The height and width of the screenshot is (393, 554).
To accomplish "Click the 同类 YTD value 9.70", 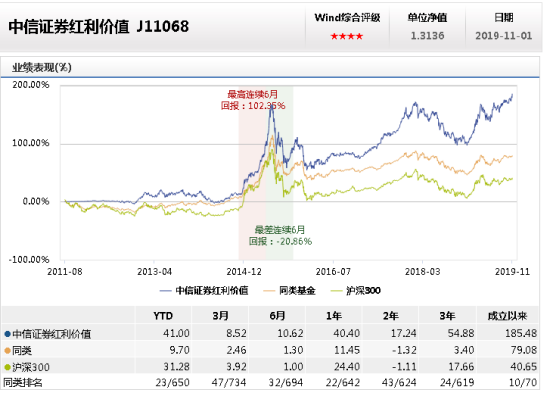I will click(x=179, y=350).
